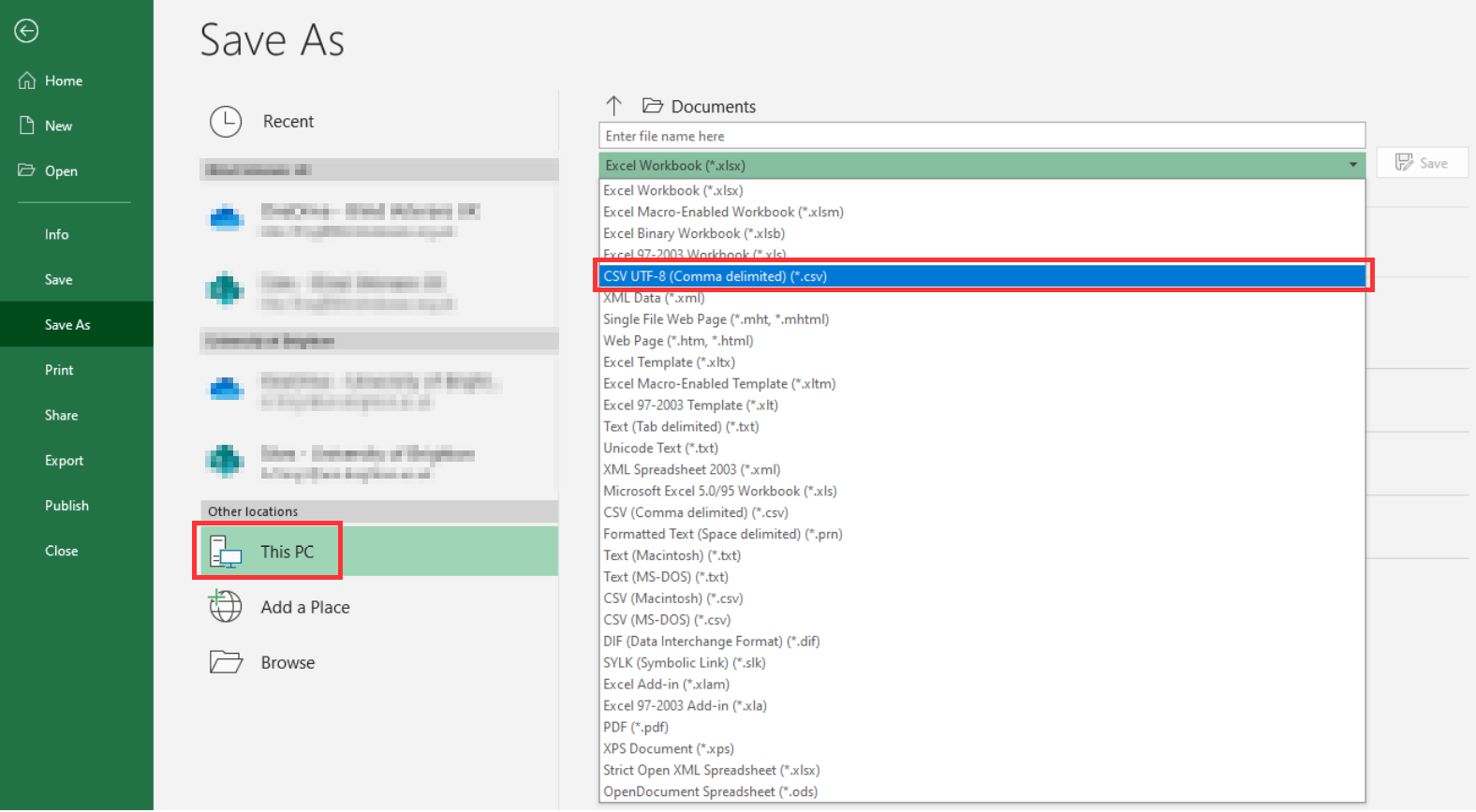Choose Excel Workbook (*.xlsx) from list
The height and width of the screenshot is (812, 1476).
click(982, 190)
